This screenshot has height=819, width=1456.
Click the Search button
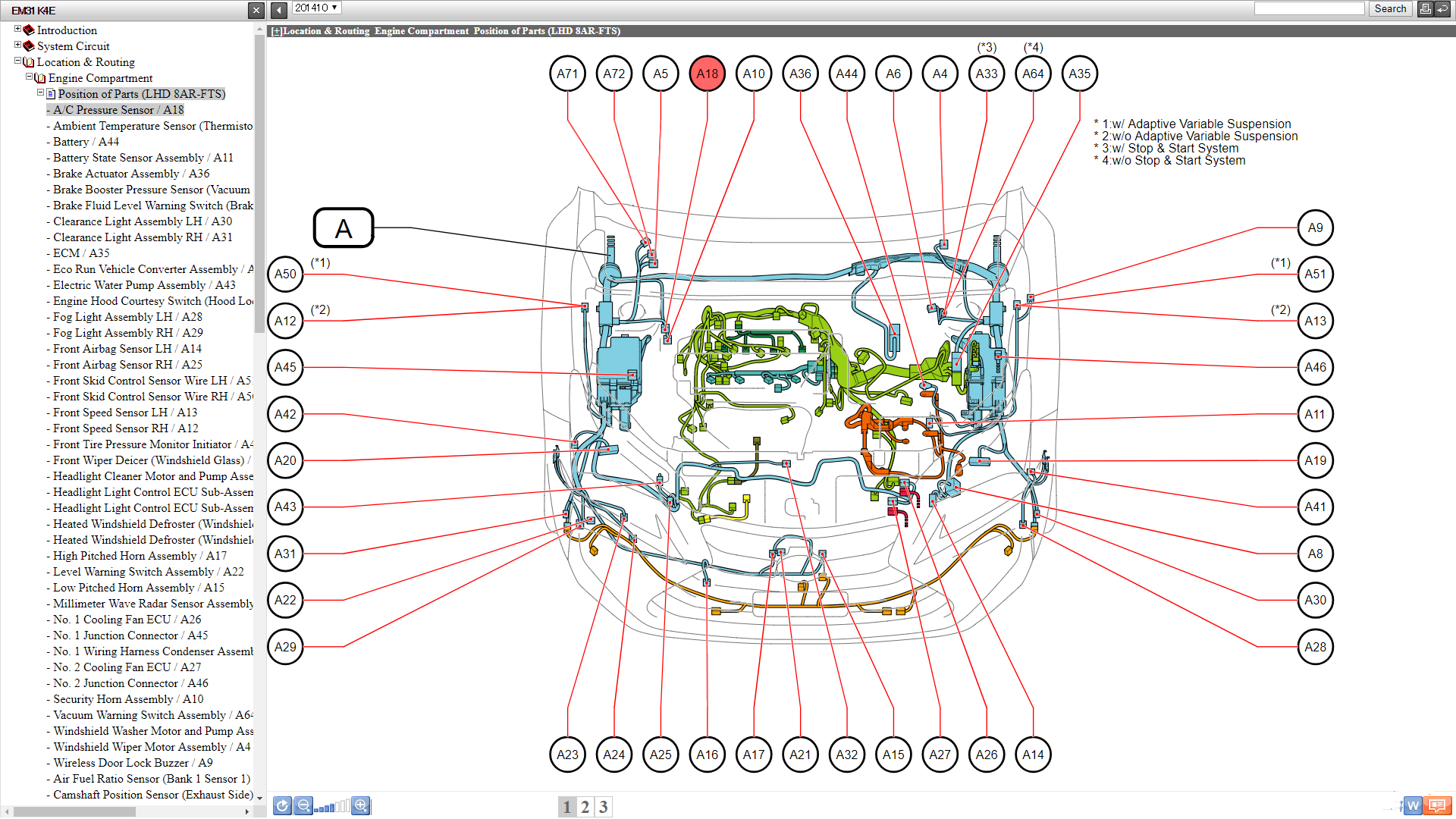(1389, 9)
